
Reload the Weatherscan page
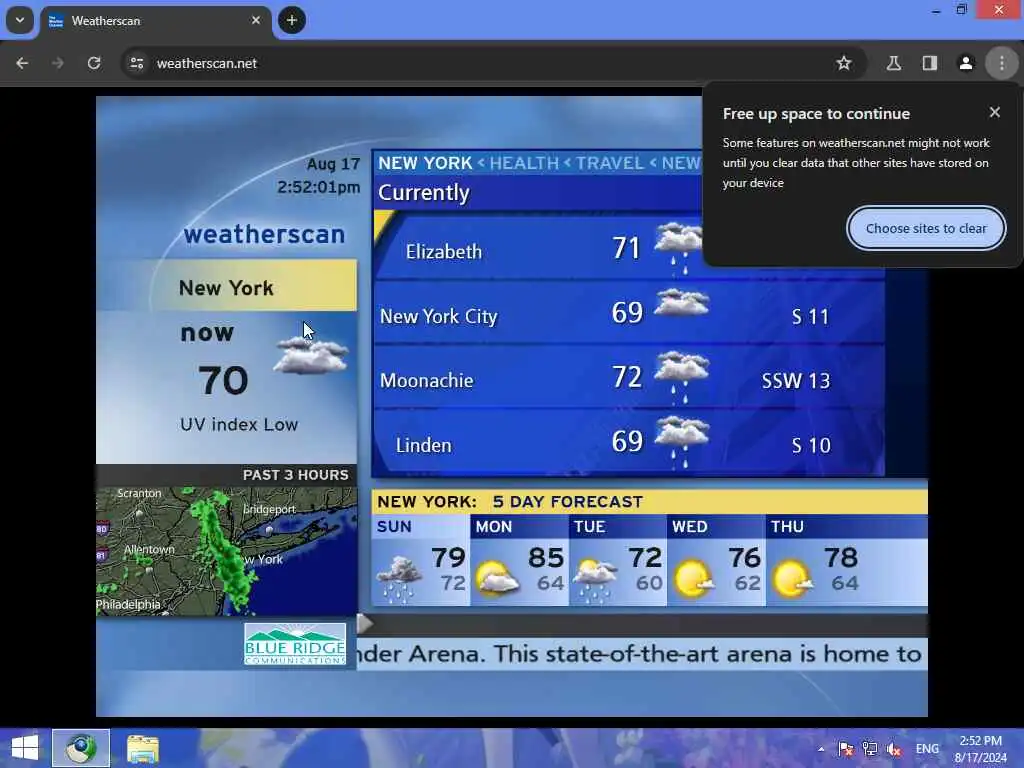coord(94,63)
